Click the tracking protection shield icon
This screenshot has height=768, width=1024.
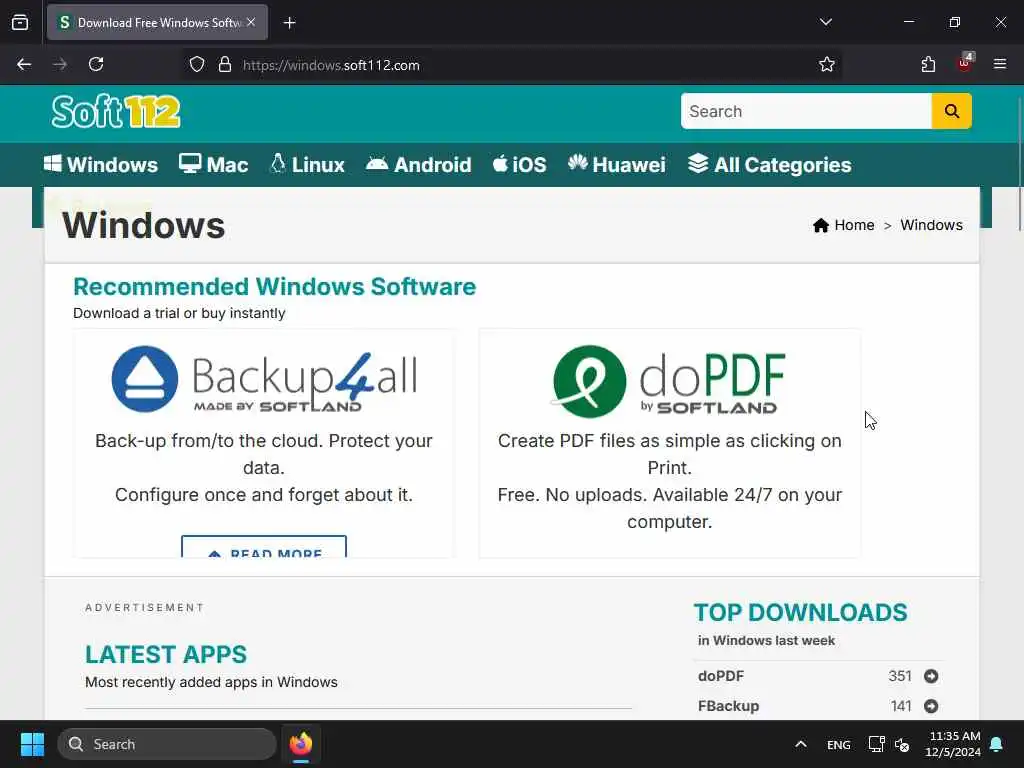tap(197, 65)
